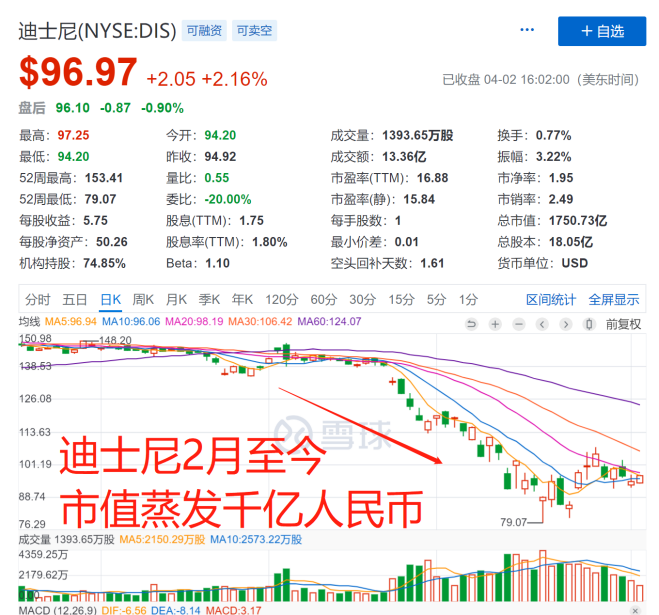Click the 机构持股 value 74.85%
The height and width of the screenshot is (615, 659).
point(104,263)
